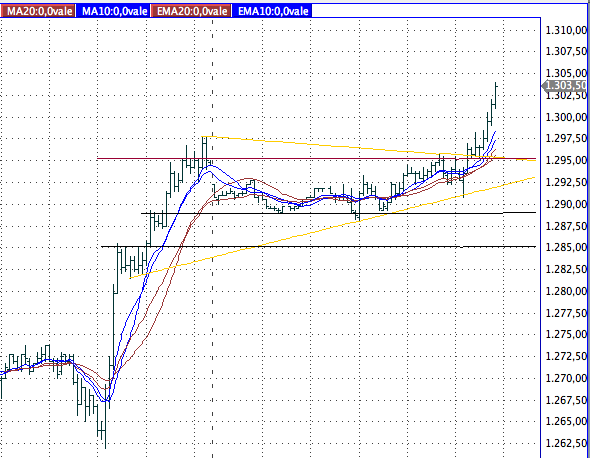Click the 1.272,50 price axis label
Screen dimensions: 590x458
566,356
